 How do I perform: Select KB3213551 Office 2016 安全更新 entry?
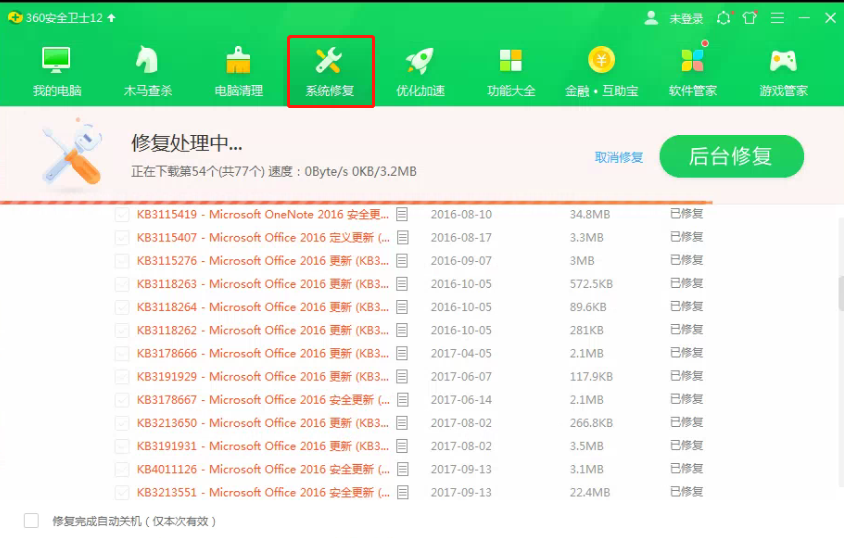click(x=263, y=492)
